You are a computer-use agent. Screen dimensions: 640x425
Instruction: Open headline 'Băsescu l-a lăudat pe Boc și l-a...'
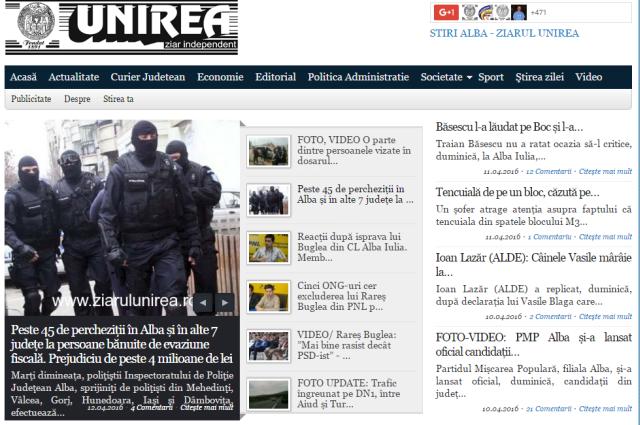509,127
